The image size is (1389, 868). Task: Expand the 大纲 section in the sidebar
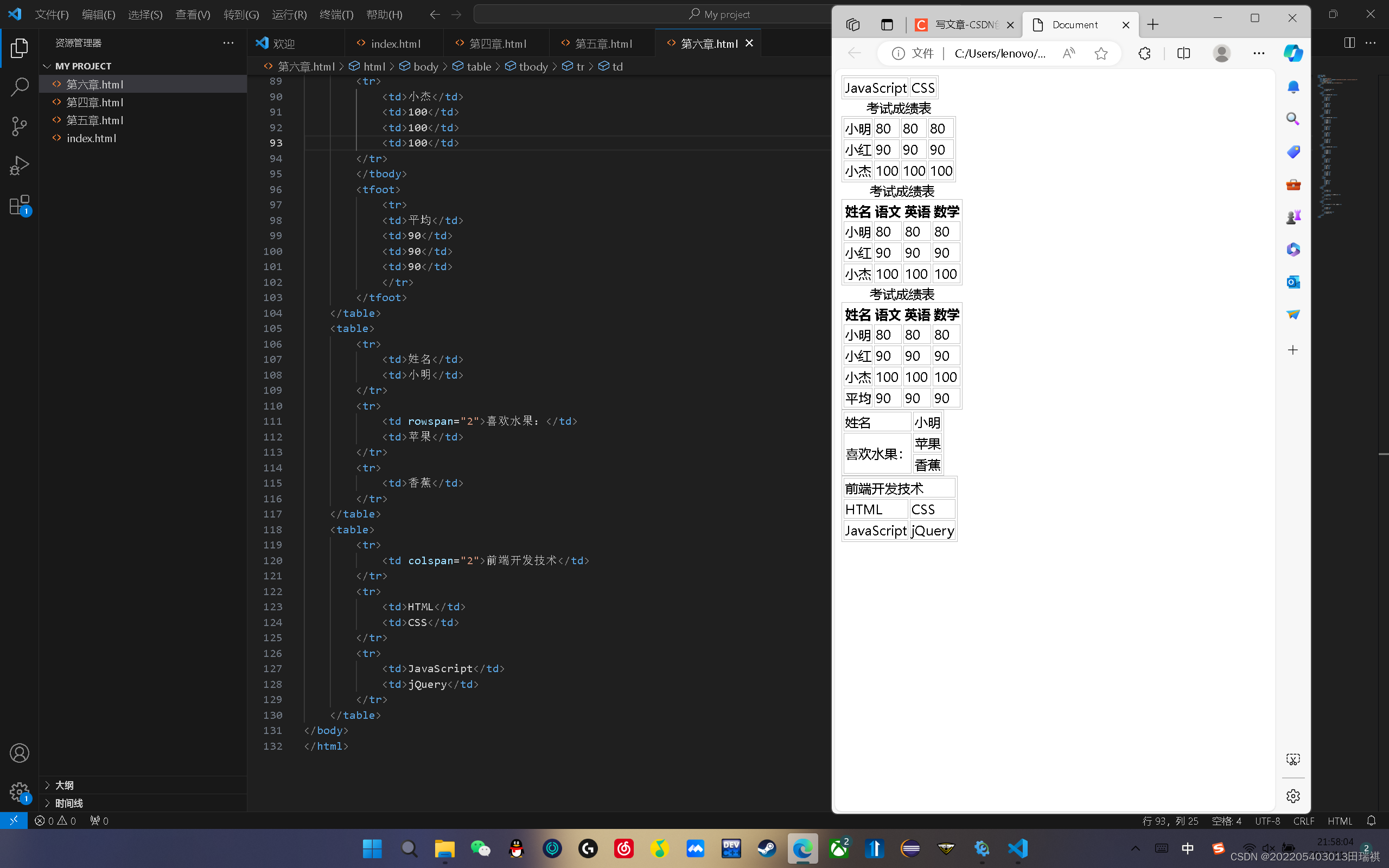click(x=63, y=785)
